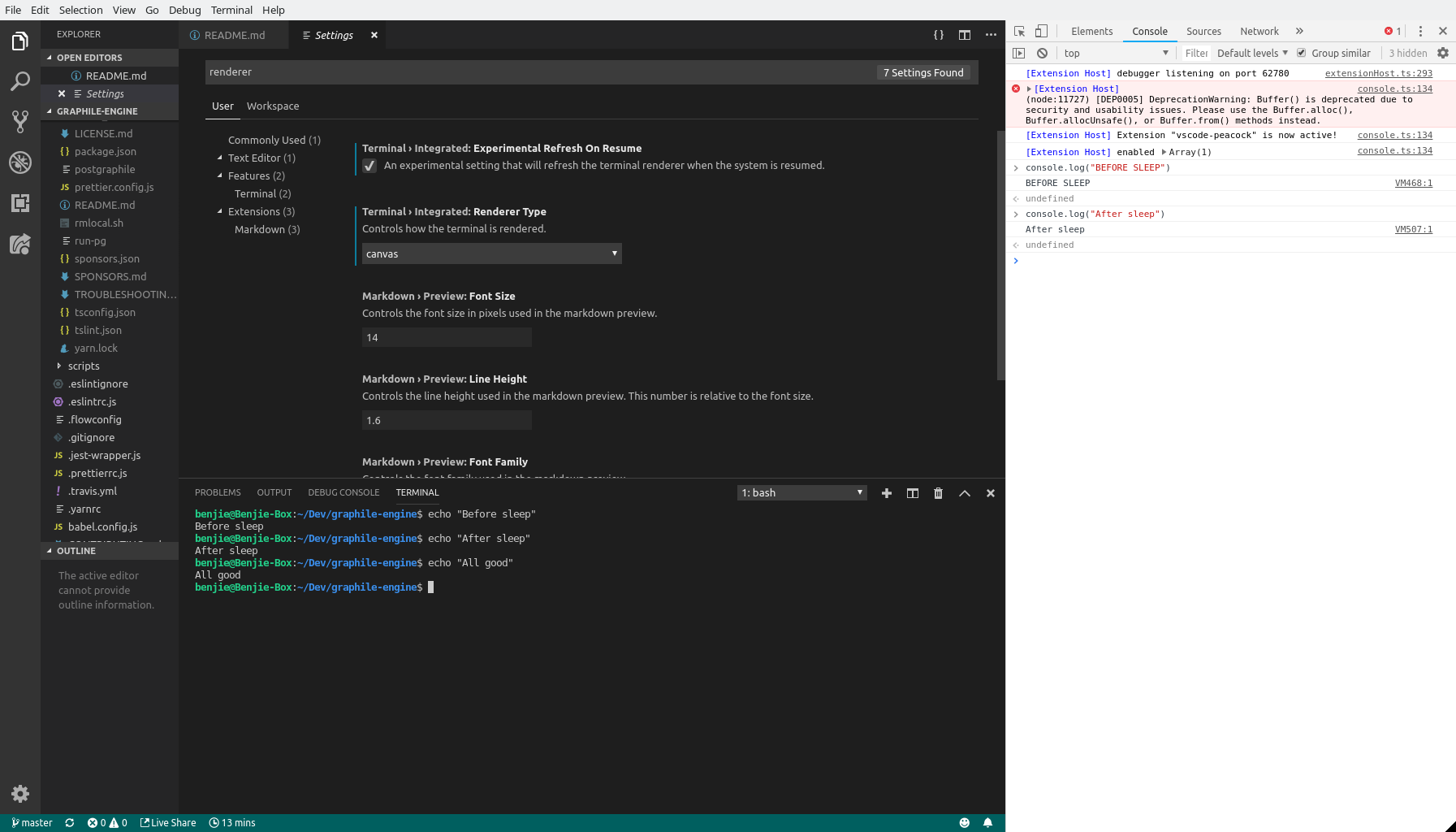Image resolution: width=1456 pixels, height=832 pixels.
Task: Open the VM468:1 source link
Action: (1414, 183)
